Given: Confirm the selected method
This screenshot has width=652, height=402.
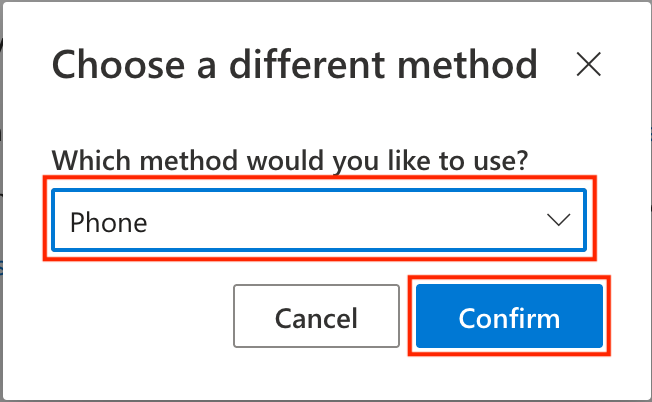Looking at the screenshot, I should pos(509,316).
